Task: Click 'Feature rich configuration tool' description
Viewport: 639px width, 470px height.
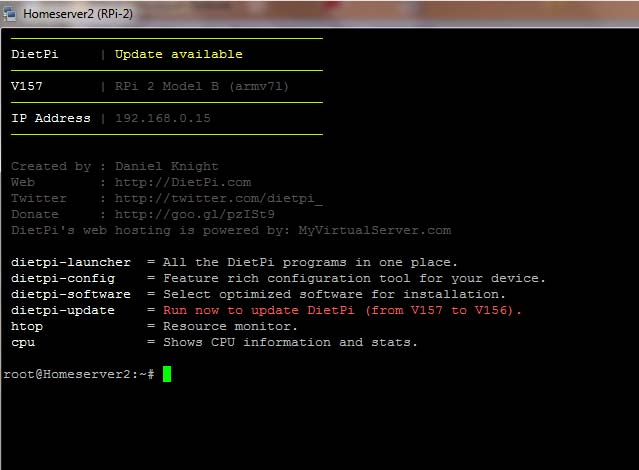Action: [354, 278]
